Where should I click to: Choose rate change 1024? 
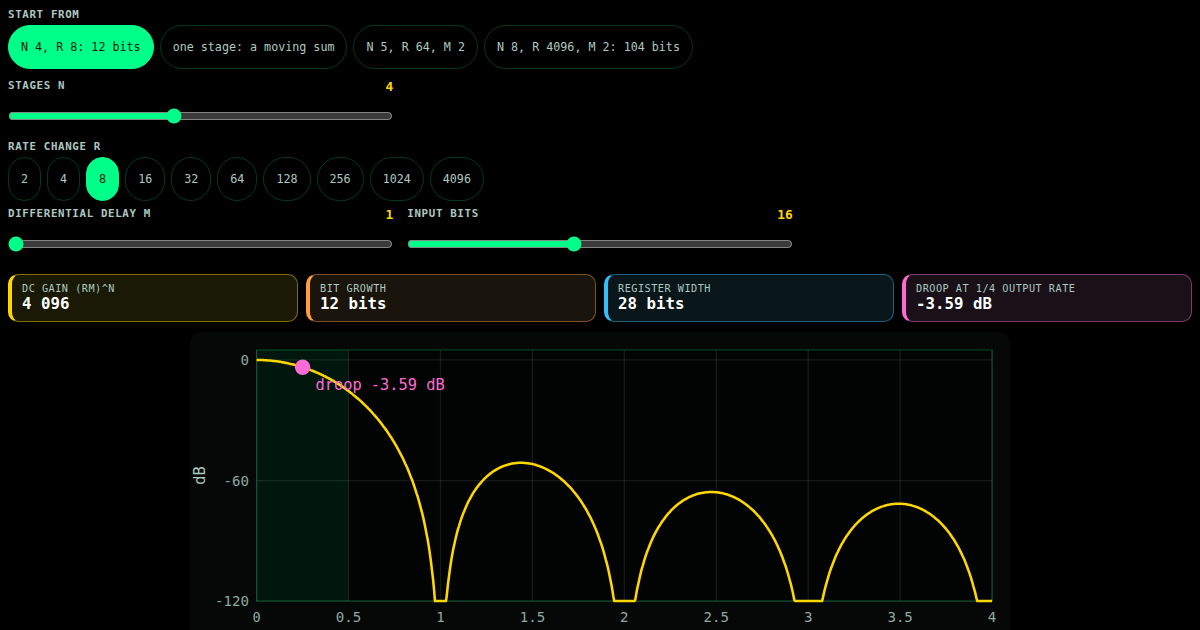coord(397,179)
